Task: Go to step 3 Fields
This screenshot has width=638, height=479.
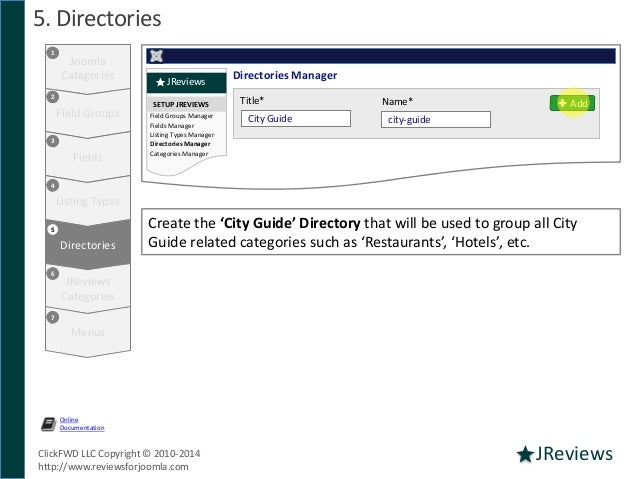Action: [88, 157]
